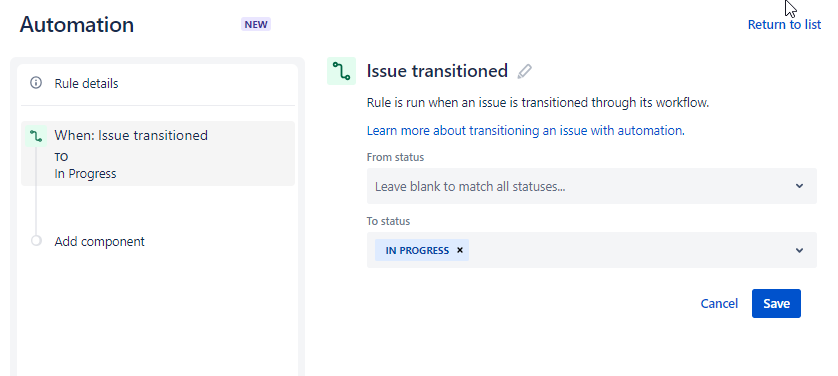Expand the From status dropdown arrow
Viewport: 838px width, 376px height.
tap(799, 186)
